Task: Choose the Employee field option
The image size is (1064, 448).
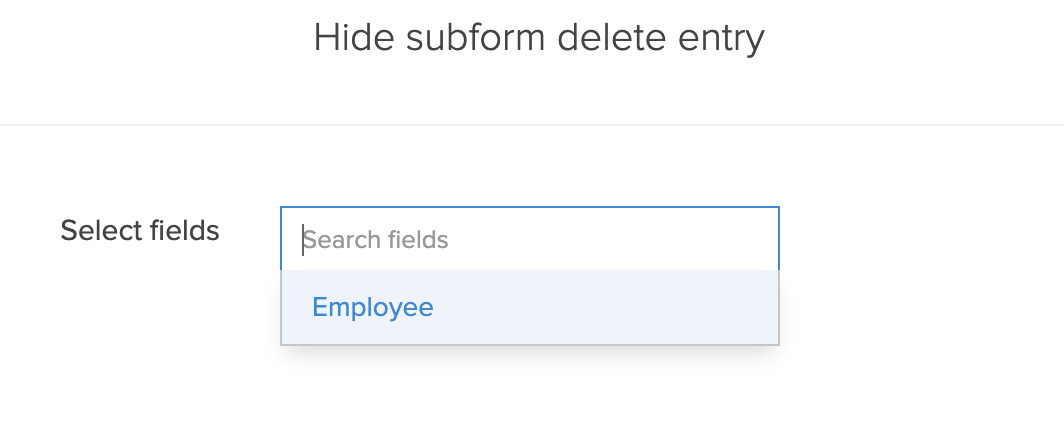Action: point(373,307)
